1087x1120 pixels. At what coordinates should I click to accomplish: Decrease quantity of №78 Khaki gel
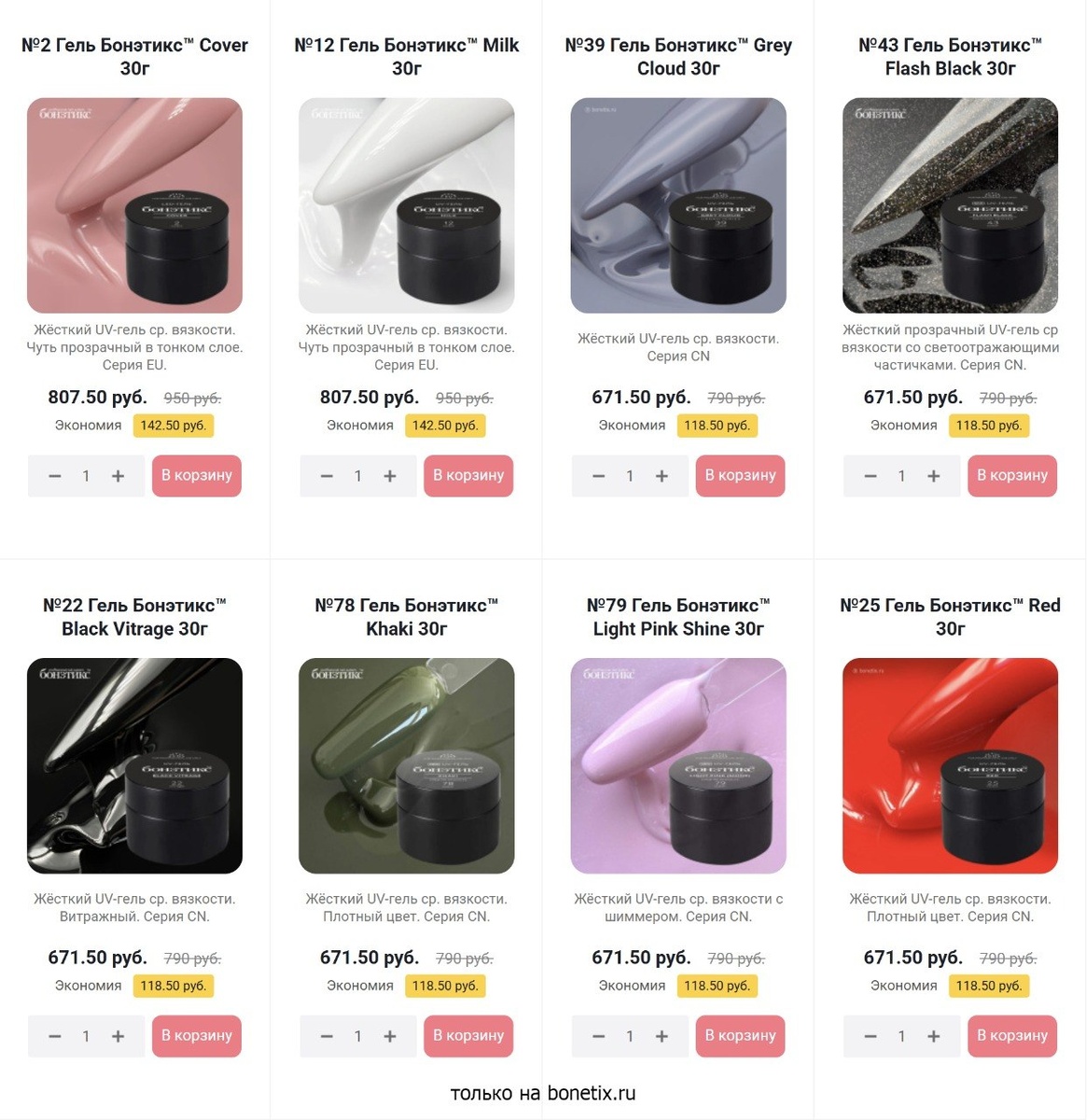[x=327, y=1036]
